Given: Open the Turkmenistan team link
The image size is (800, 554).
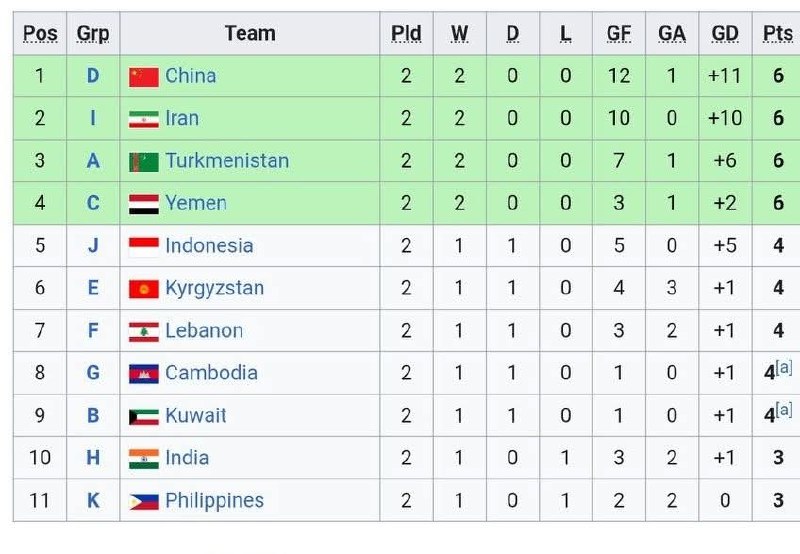Looking at the screenshot, I should coord(227,161).
